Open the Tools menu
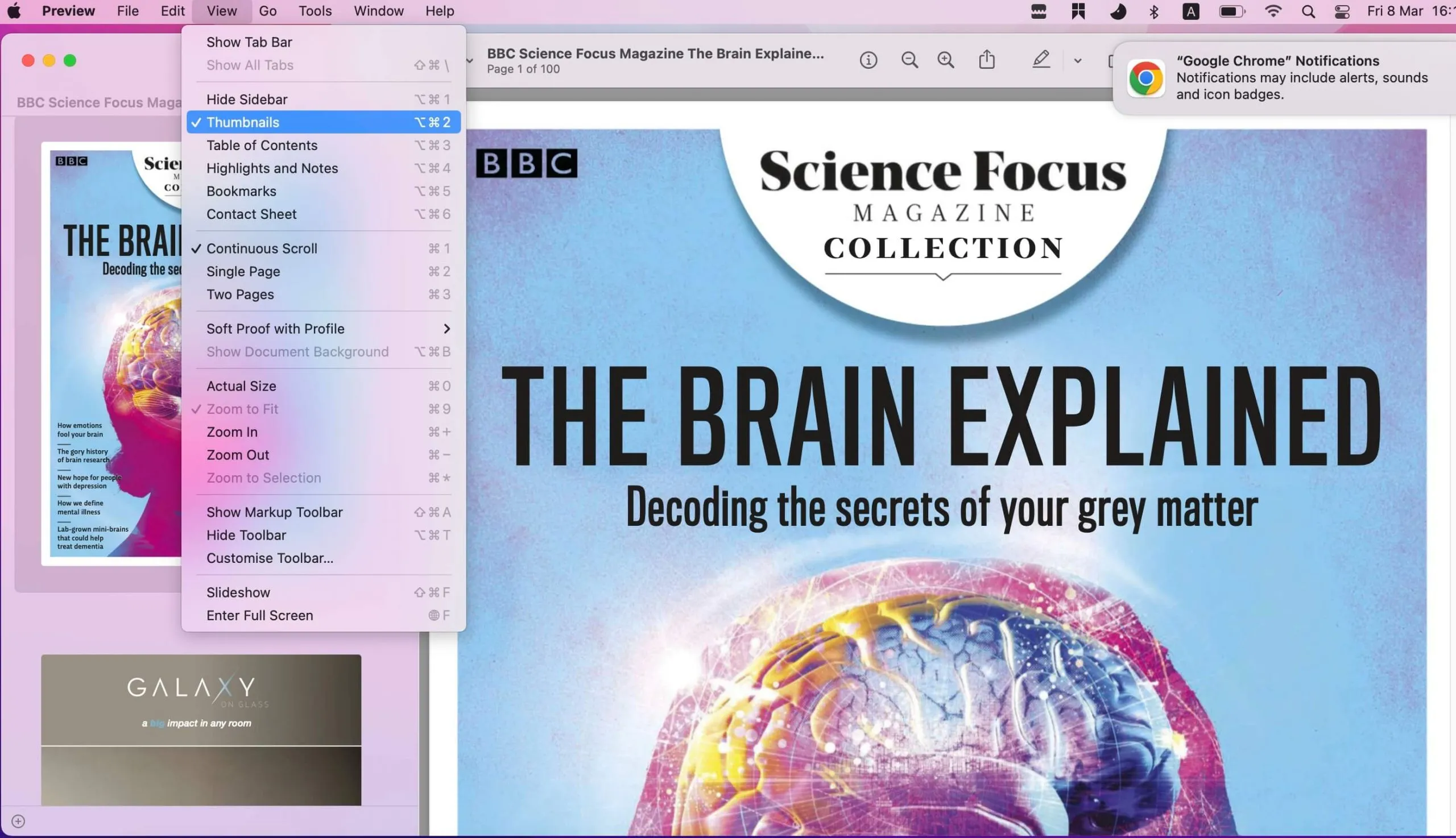 [315, 11]
